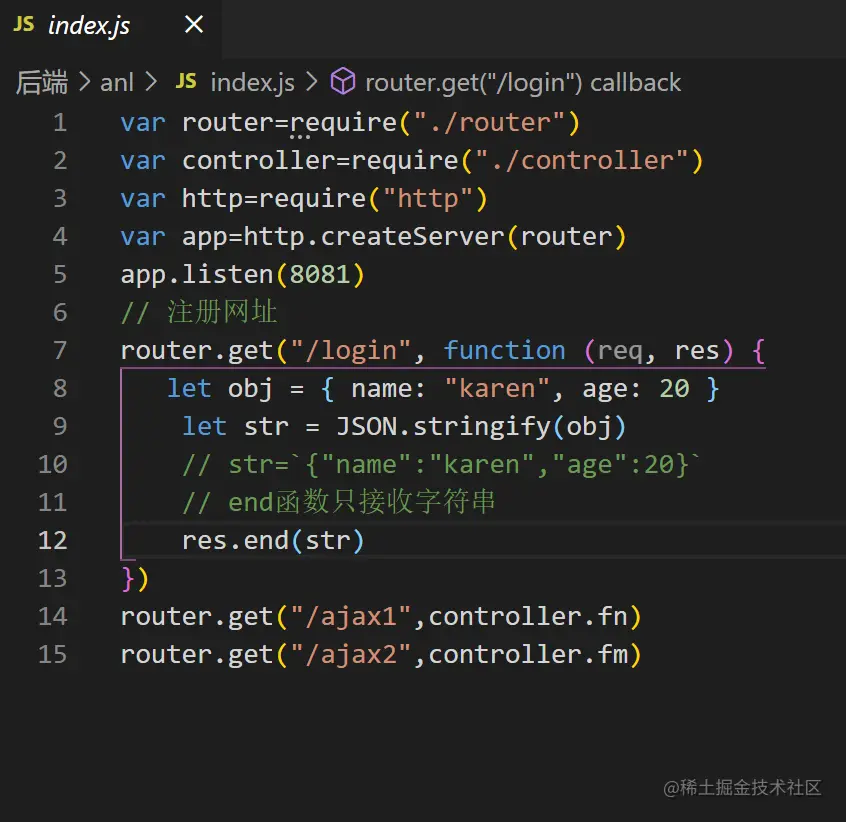Screen dimensions: 846x822
Task: Click the "./controller" string on line 2
Action: (x=582, y=161)
